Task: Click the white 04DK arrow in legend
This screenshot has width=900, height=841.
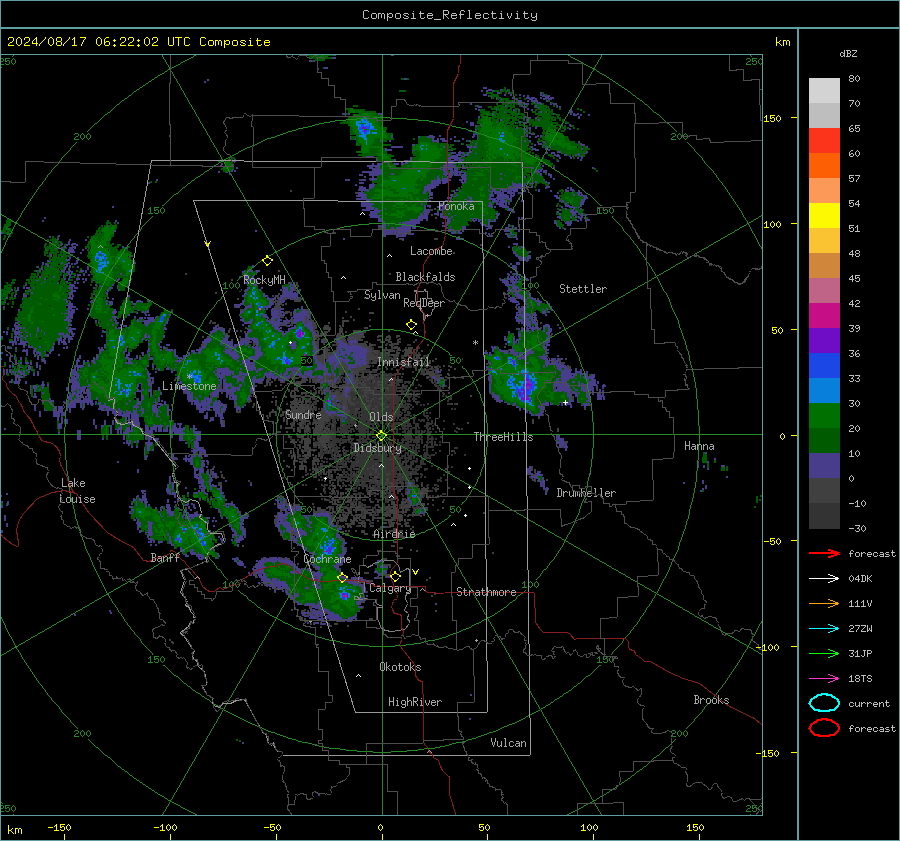Action: 824,578
